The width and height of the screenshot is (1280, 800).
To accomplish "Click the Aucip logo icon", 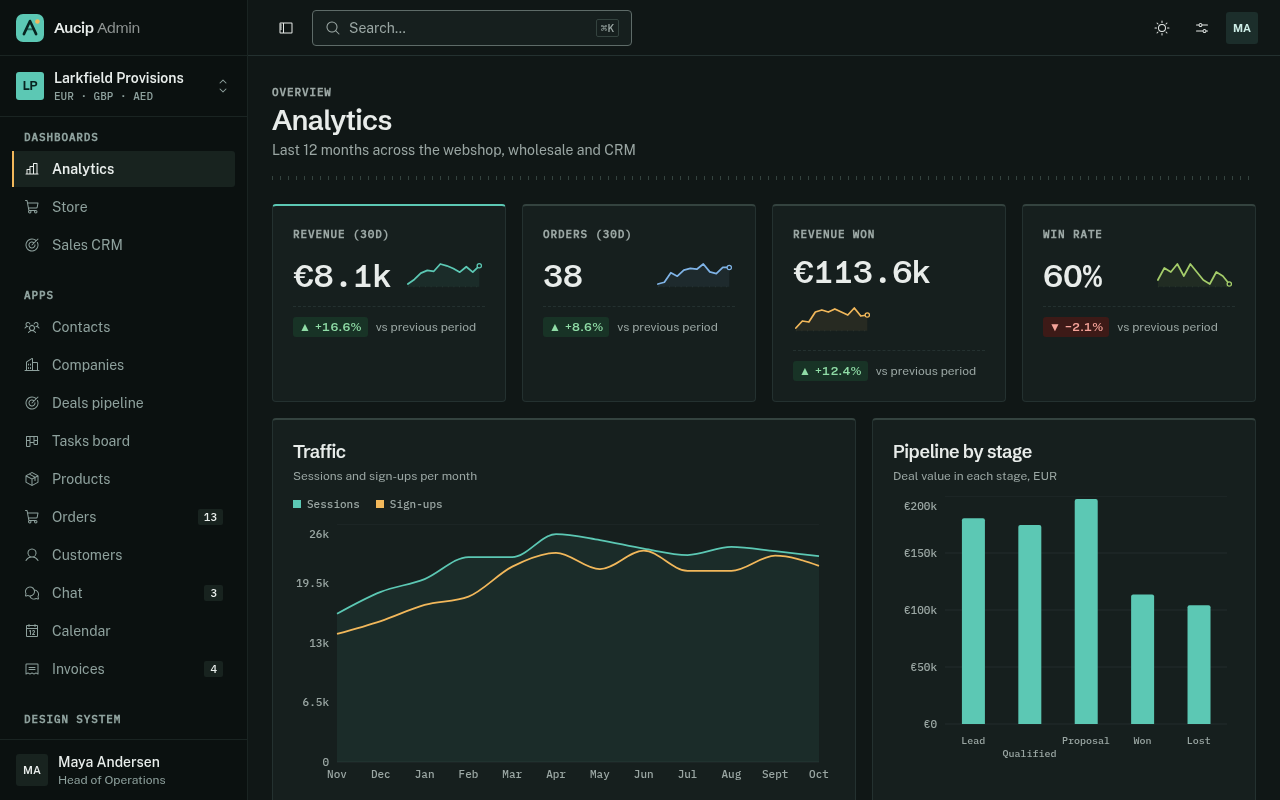I will [30, 28].
